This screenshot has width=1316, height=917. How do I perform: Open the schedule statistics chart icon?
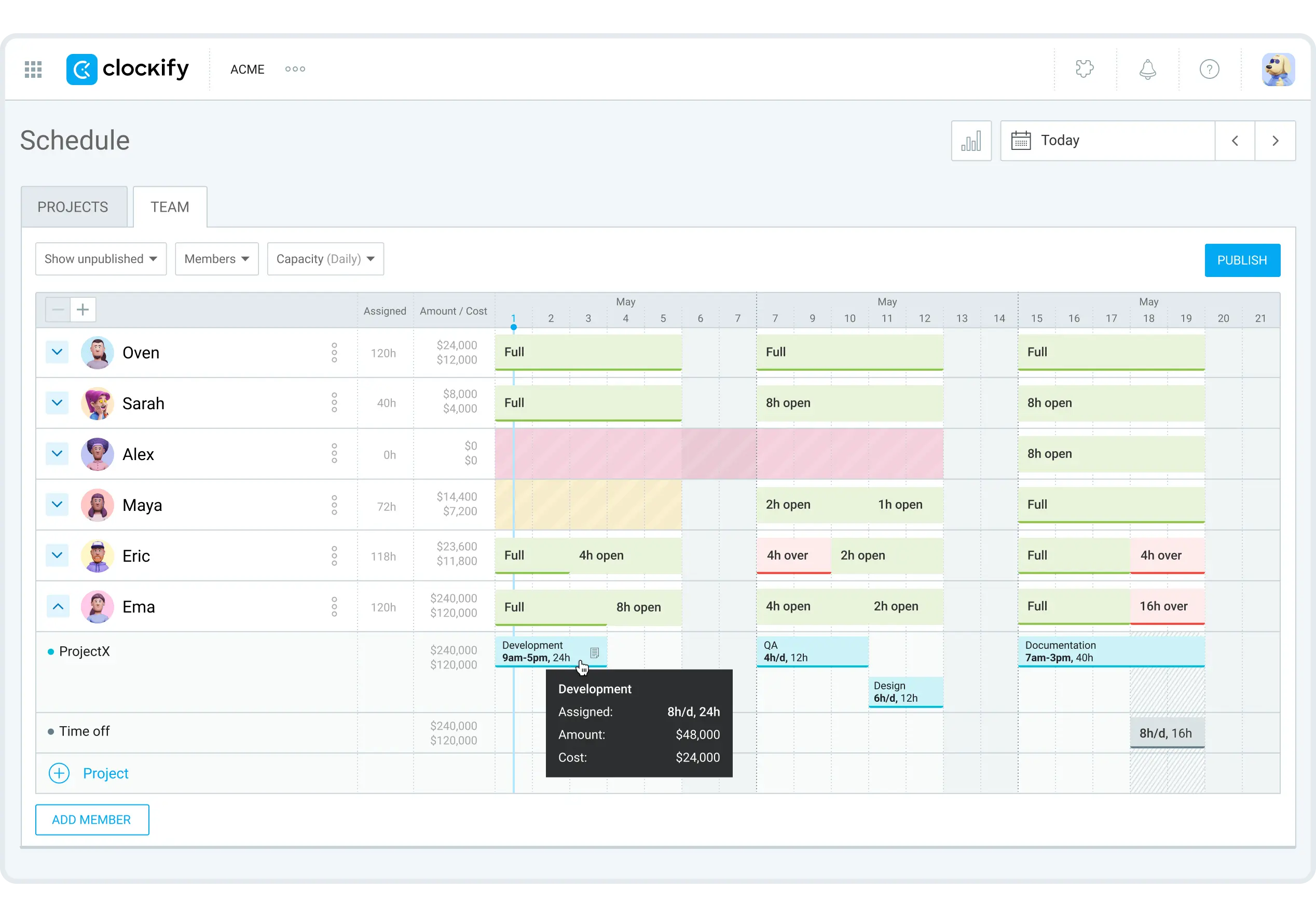point(971,141)
